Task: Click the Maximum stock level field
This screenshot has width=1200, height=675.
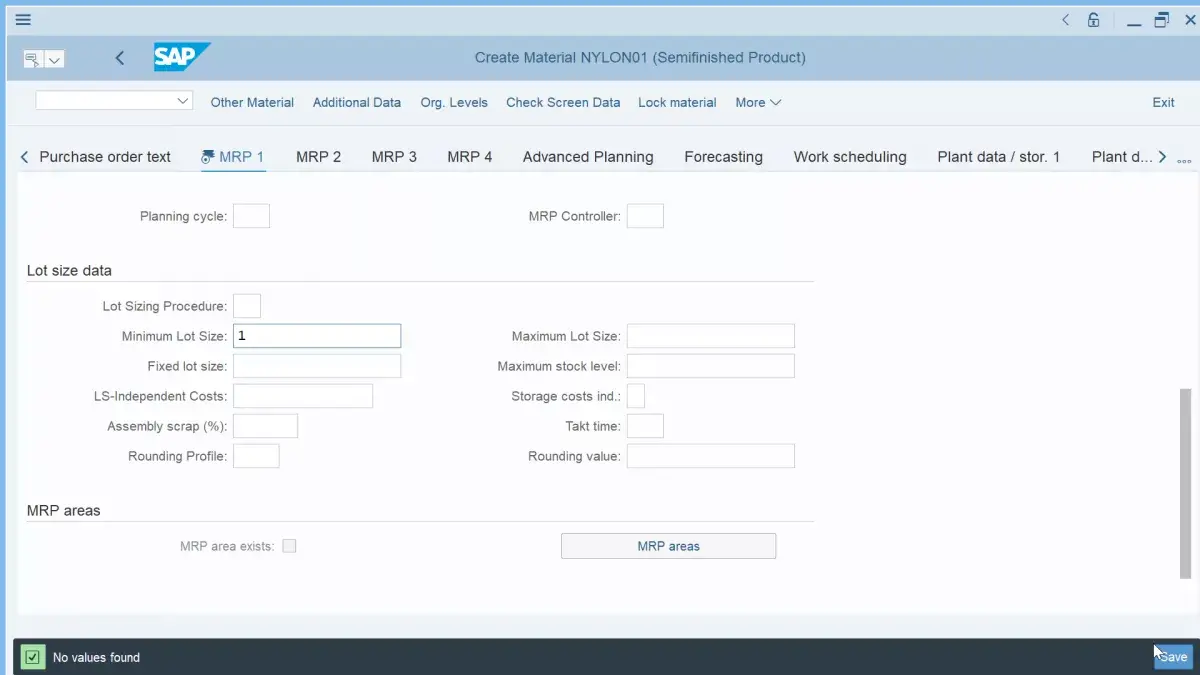Action: [711, 366]
